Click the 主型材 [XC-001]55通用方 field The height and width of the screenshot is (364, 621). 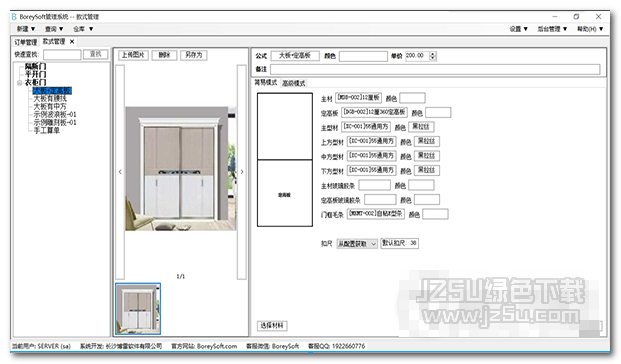[x=366, y=127]
